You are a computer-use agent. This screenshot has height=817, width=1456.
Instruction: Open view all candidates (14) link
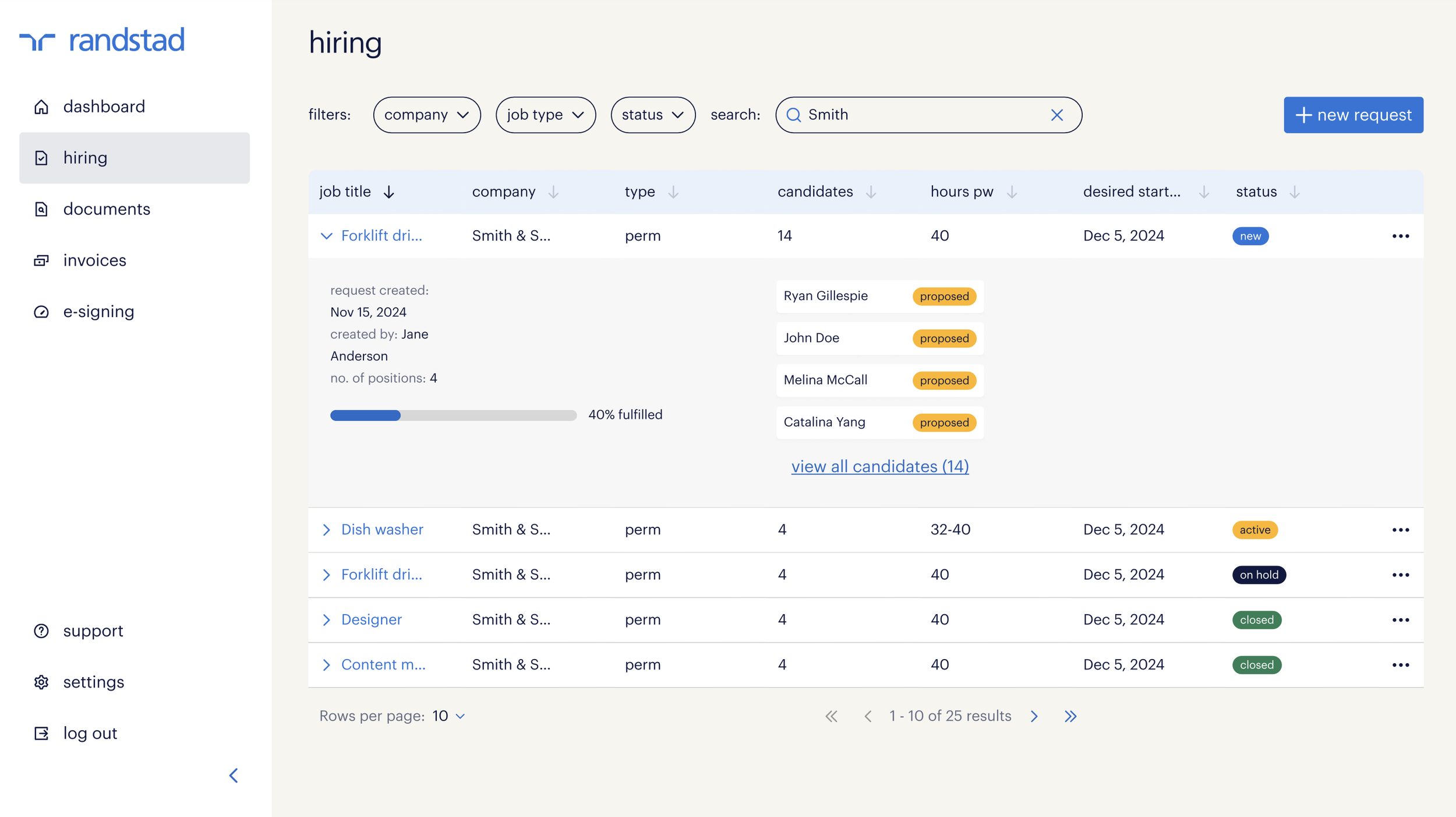pyautogui.click(x=879, y=466)
